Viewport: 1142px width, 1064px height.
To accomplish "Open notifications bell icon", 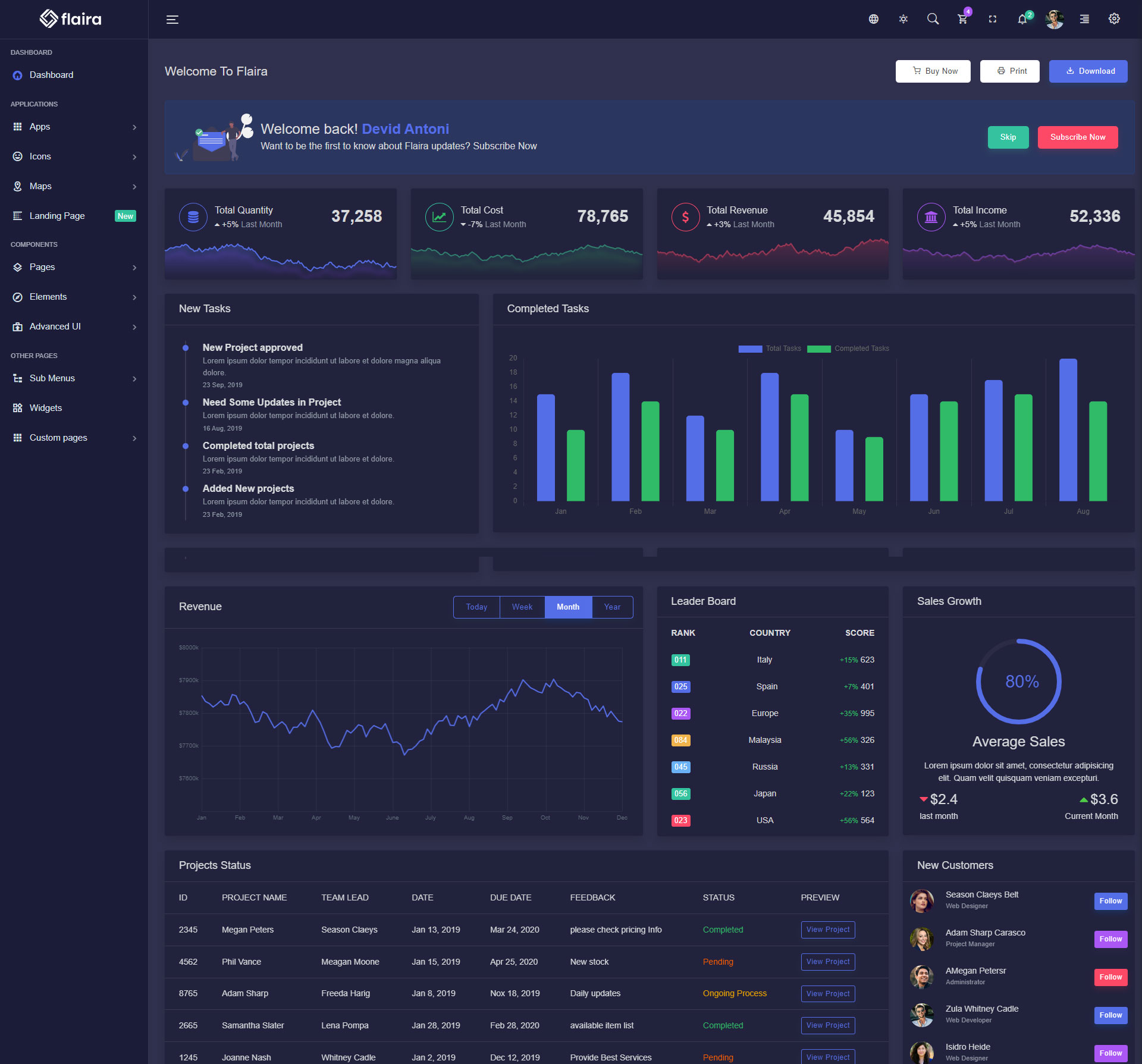I will click(1022, 19).
